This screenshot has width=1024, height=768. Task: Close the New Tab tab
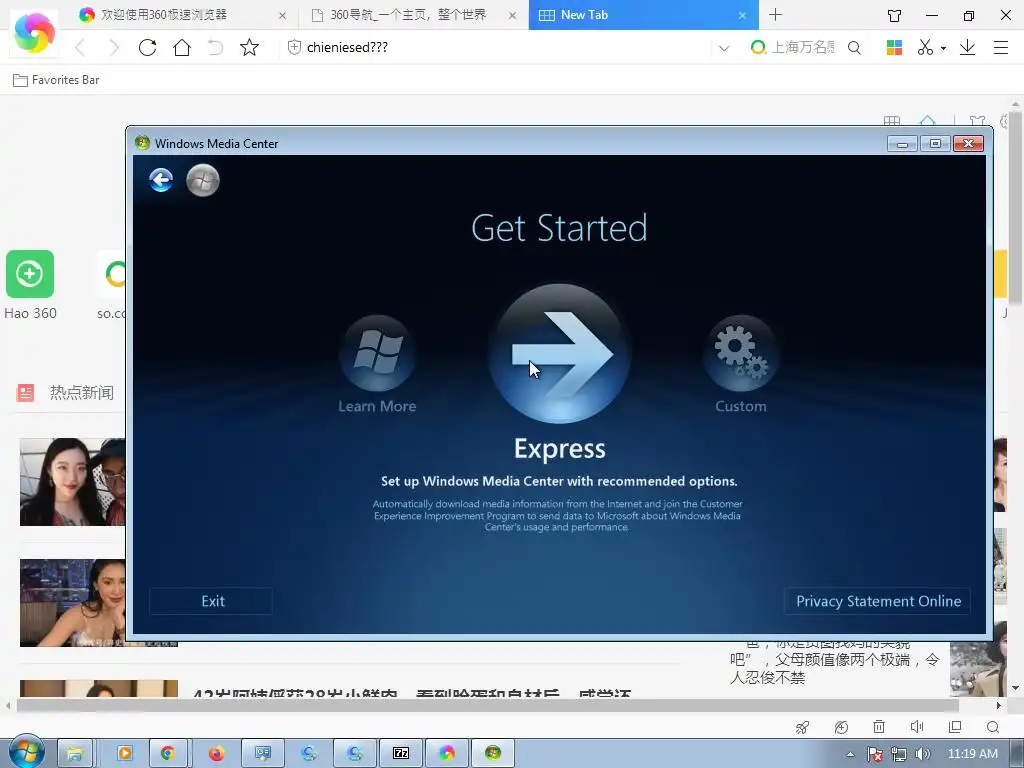point(742,15)
